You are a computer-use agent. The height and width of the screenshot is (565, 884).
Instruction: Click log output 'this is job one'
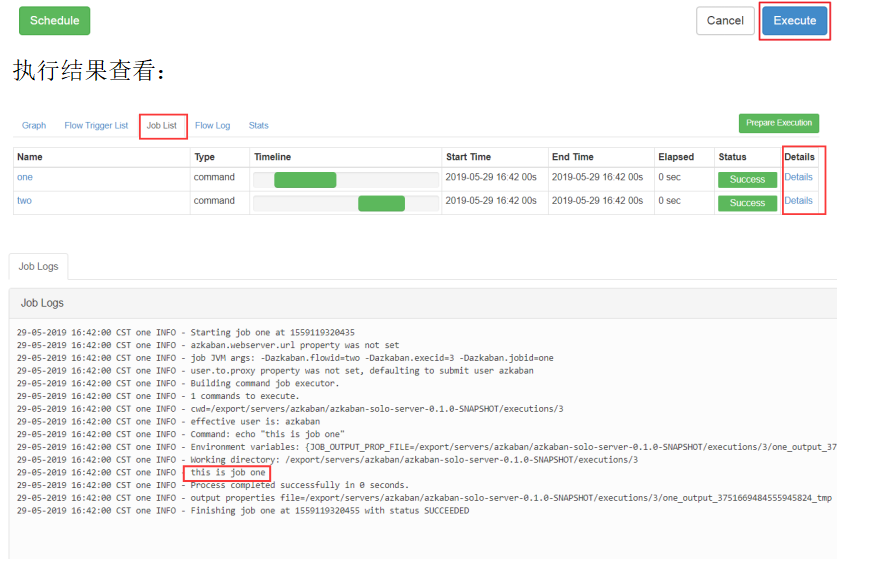(228, 473)
